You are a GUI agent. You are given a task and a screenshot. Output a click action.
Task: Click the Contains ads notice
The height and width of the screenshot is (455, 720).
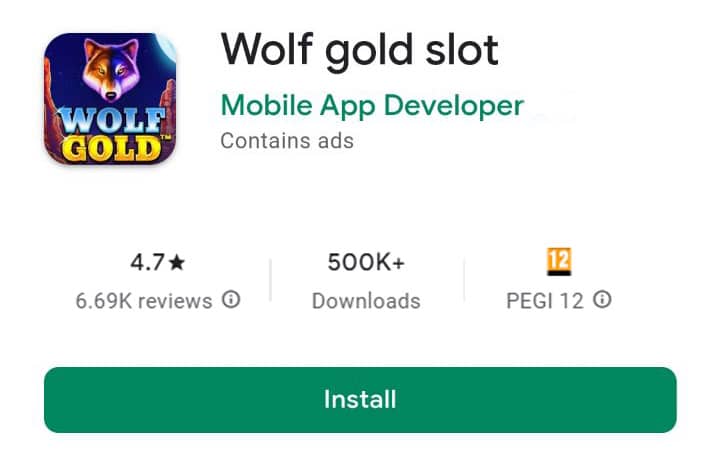pyautogui.click(x=287, y=140)
